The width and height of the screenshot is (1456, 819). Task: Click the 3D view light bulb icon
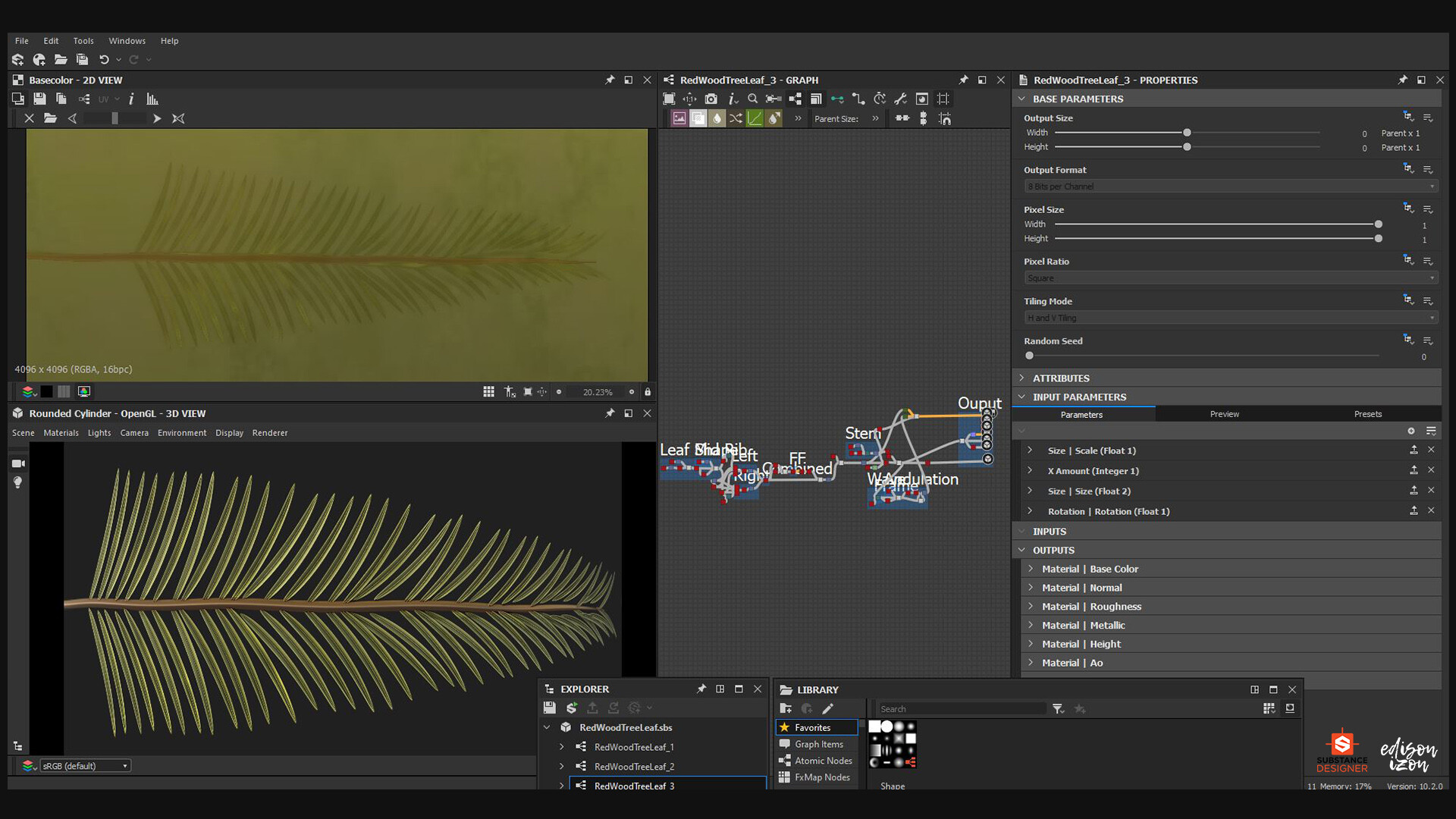18,483
